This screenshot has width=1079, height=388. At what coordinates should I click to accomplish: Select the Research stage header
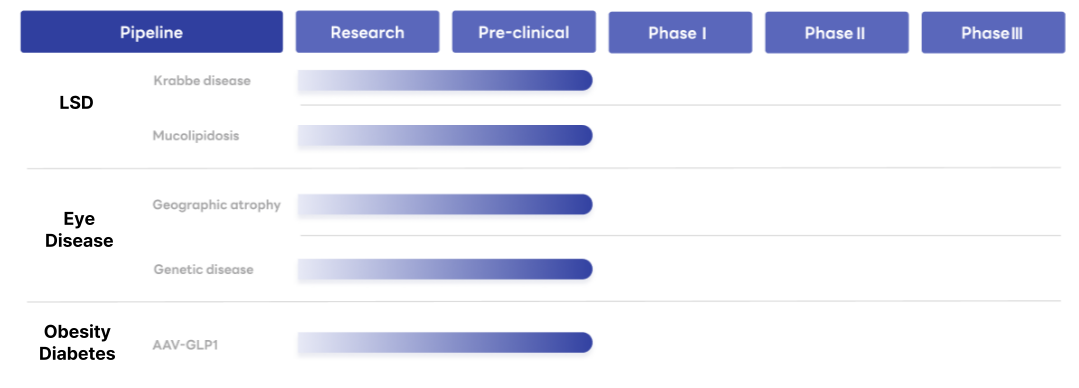(367, 32)
